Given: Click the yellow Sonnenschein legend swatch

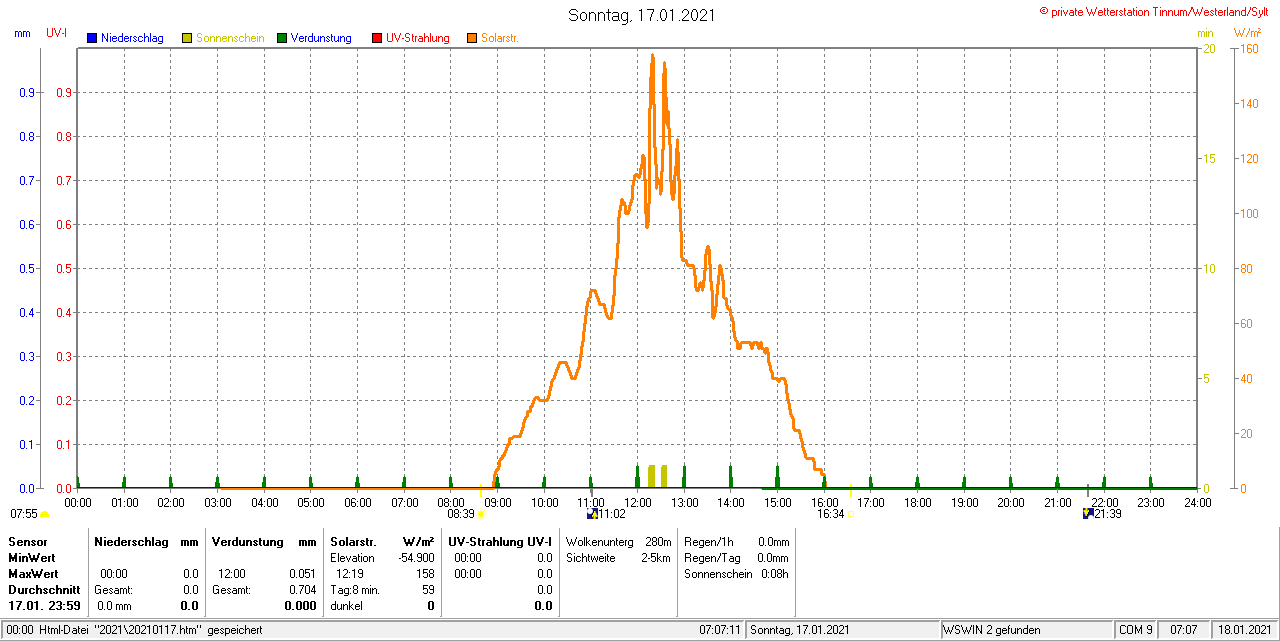Looking at the screenshot, I should point(187,38).
